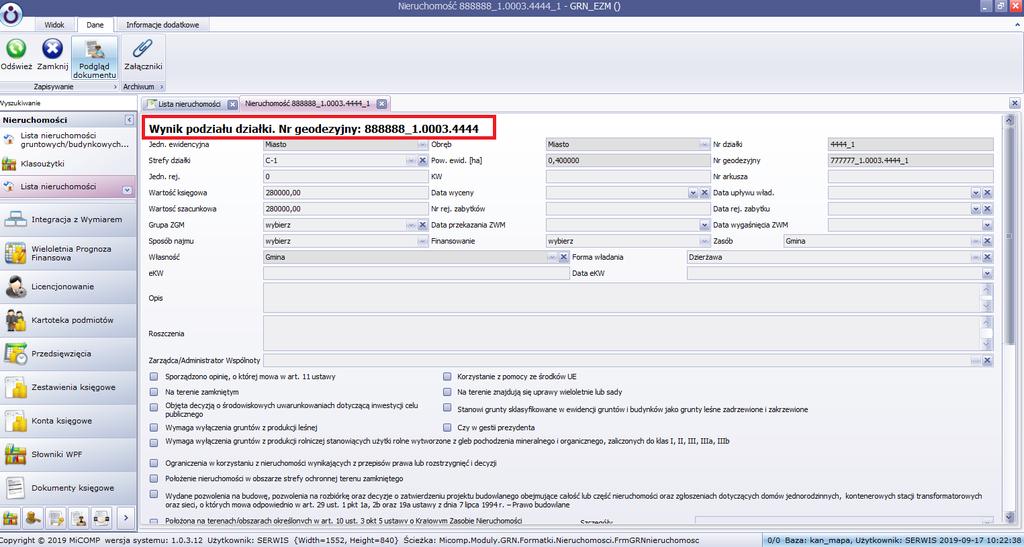
Task: Close the Nieruchomość 888888_1.0003.4444_1 tab
Action: coord(382,104)
